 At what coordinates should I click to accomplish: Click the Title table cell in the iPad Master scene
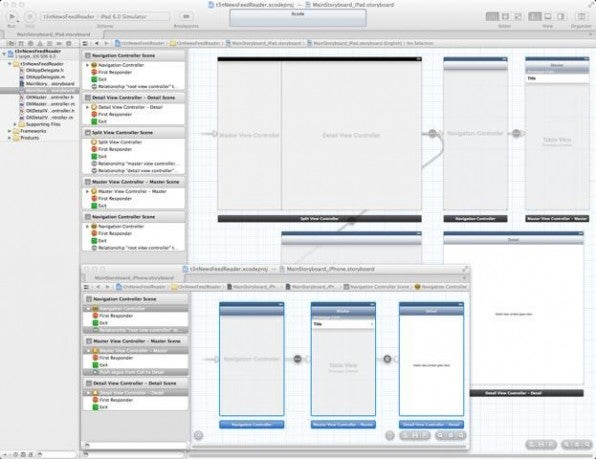pos(557,78)
